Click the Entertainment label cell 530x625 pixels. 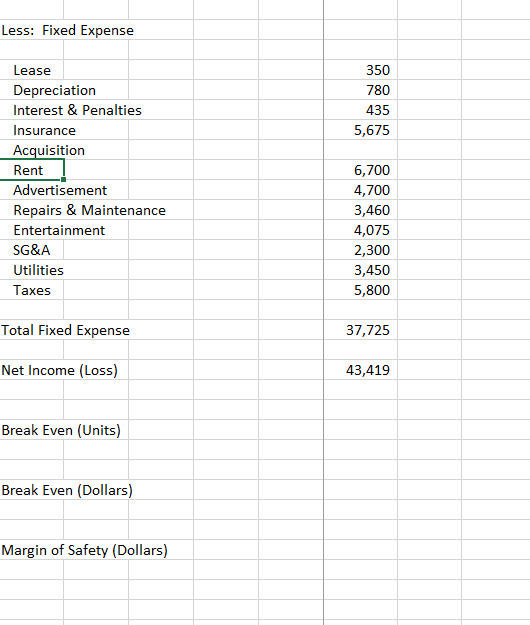click(59, 230)
